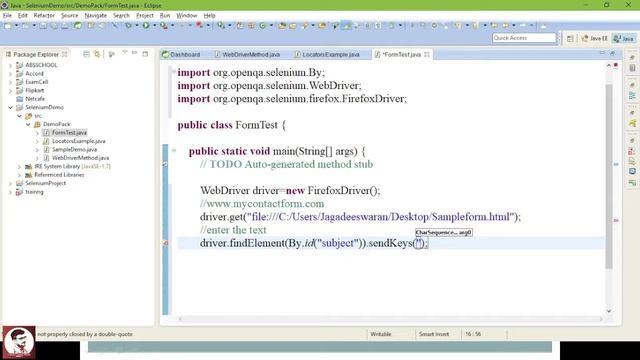Open the Debug dropdown arrow
This screenshot has height=360, width=640.
click(137, 26)
